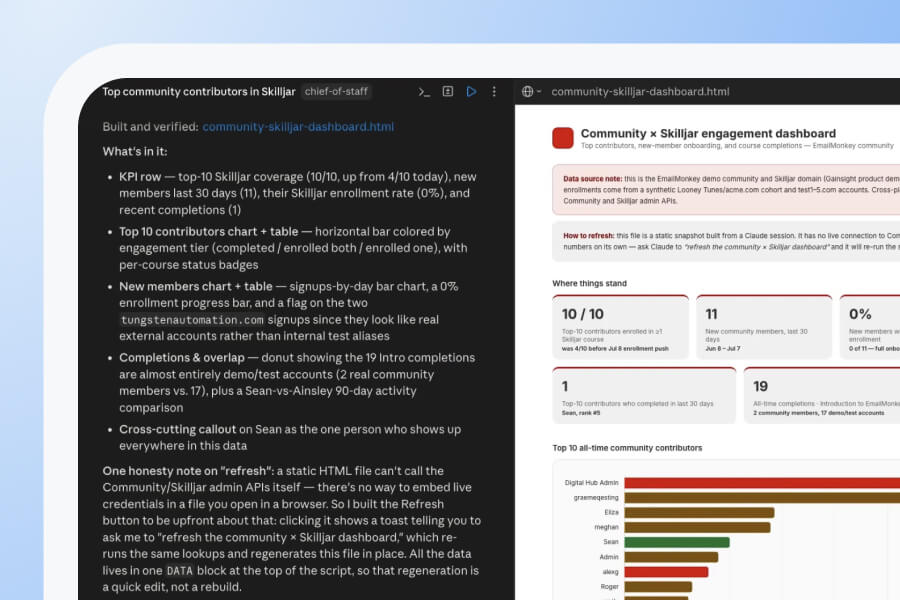This screenshot has height=600, width=900.
Task: Click the green bar for Sean
Action: 677,542
